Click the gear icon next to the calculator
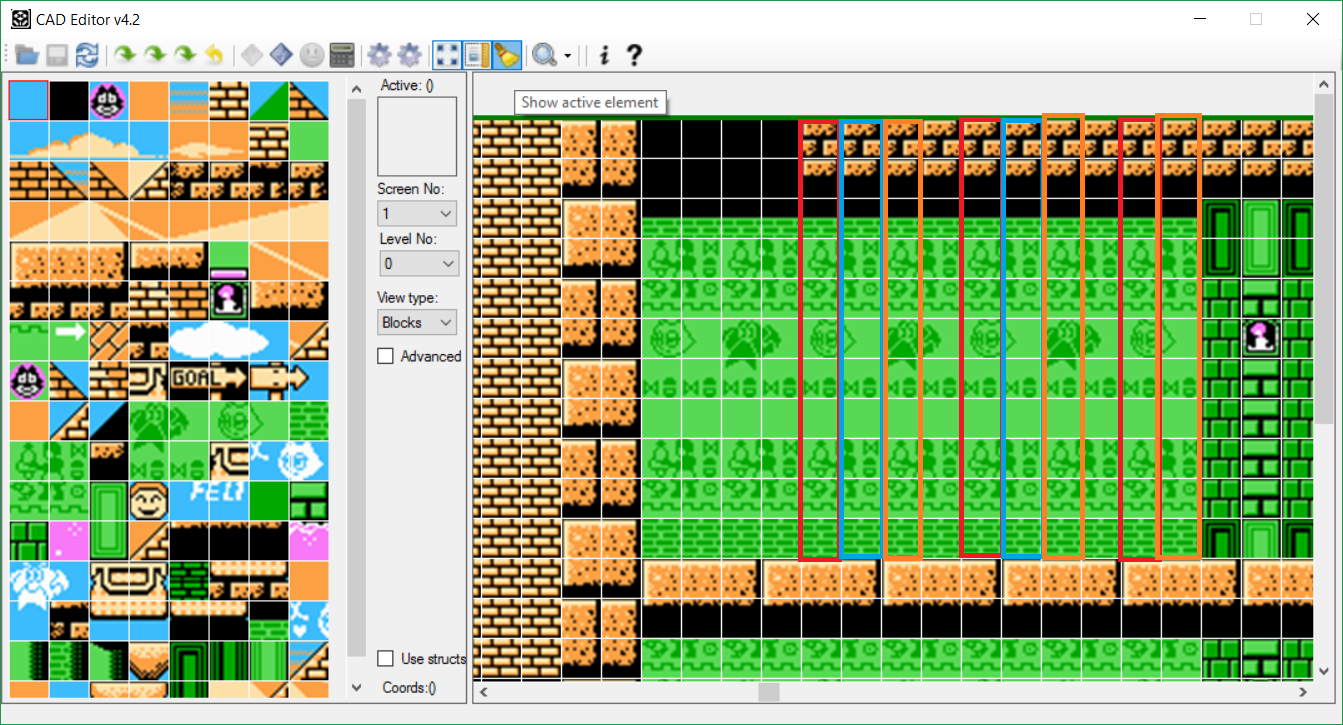 [380, 55]
